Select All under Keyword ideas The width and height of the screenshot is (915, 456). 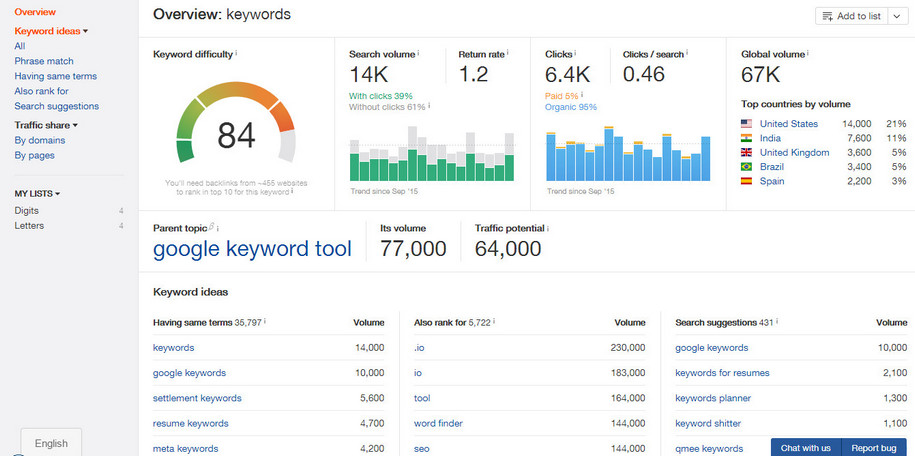point(20,46)
